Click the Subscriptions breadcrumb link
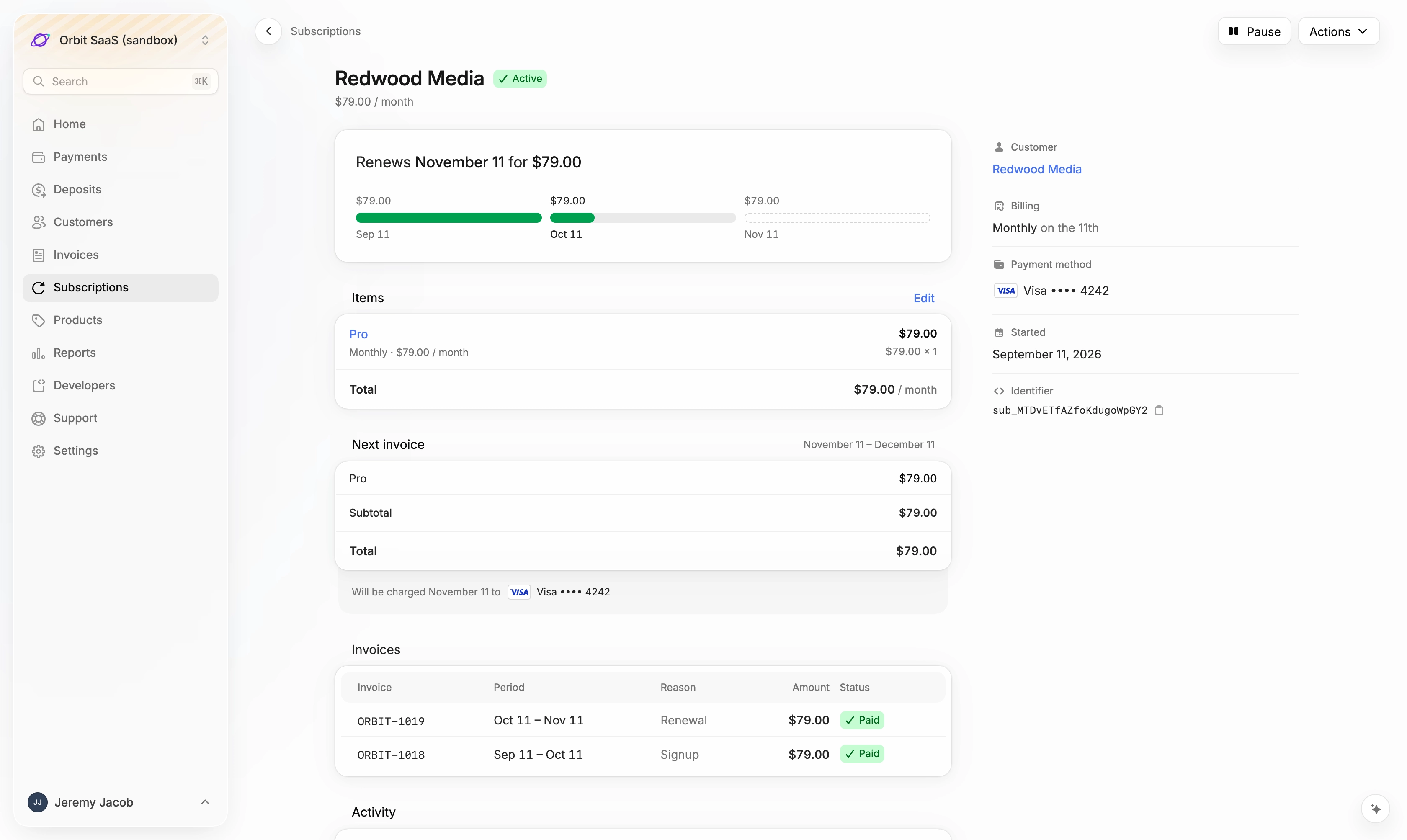This screenshot has width=1407, height=840. point(325,31)
